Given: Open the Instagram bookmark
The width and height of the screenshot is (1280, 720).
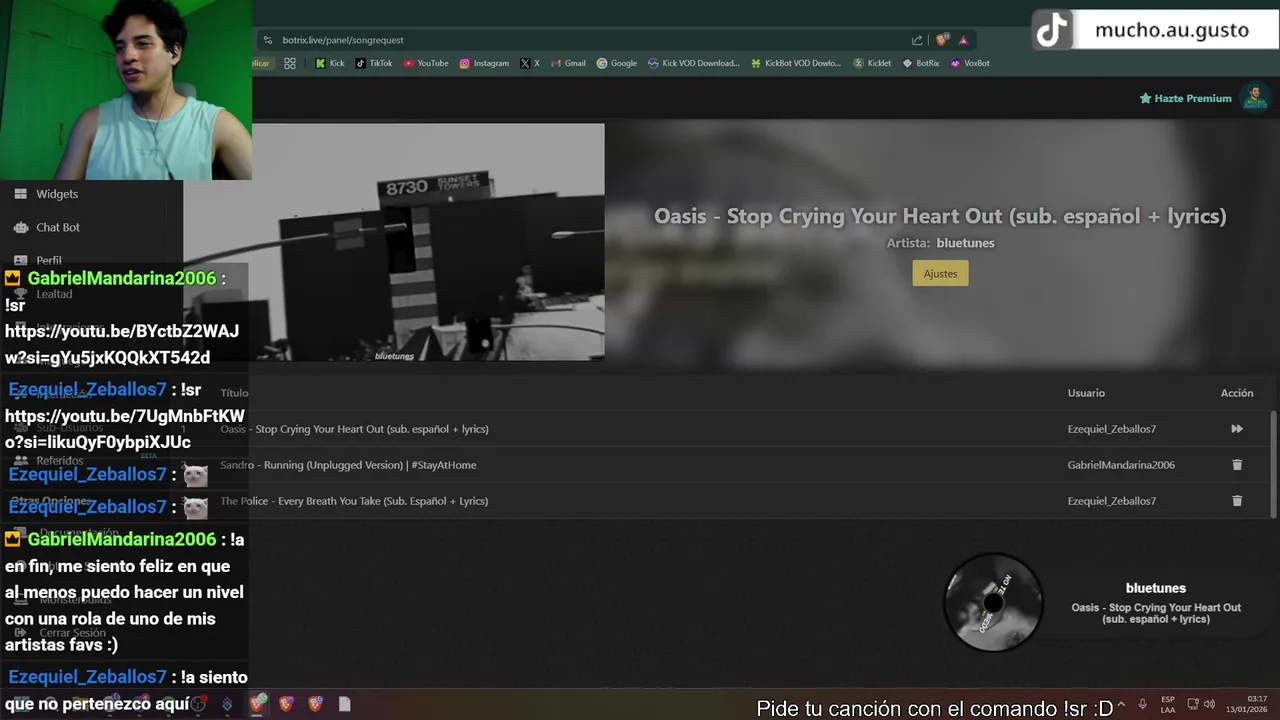Looking at the screenshot, I should 484,63.
